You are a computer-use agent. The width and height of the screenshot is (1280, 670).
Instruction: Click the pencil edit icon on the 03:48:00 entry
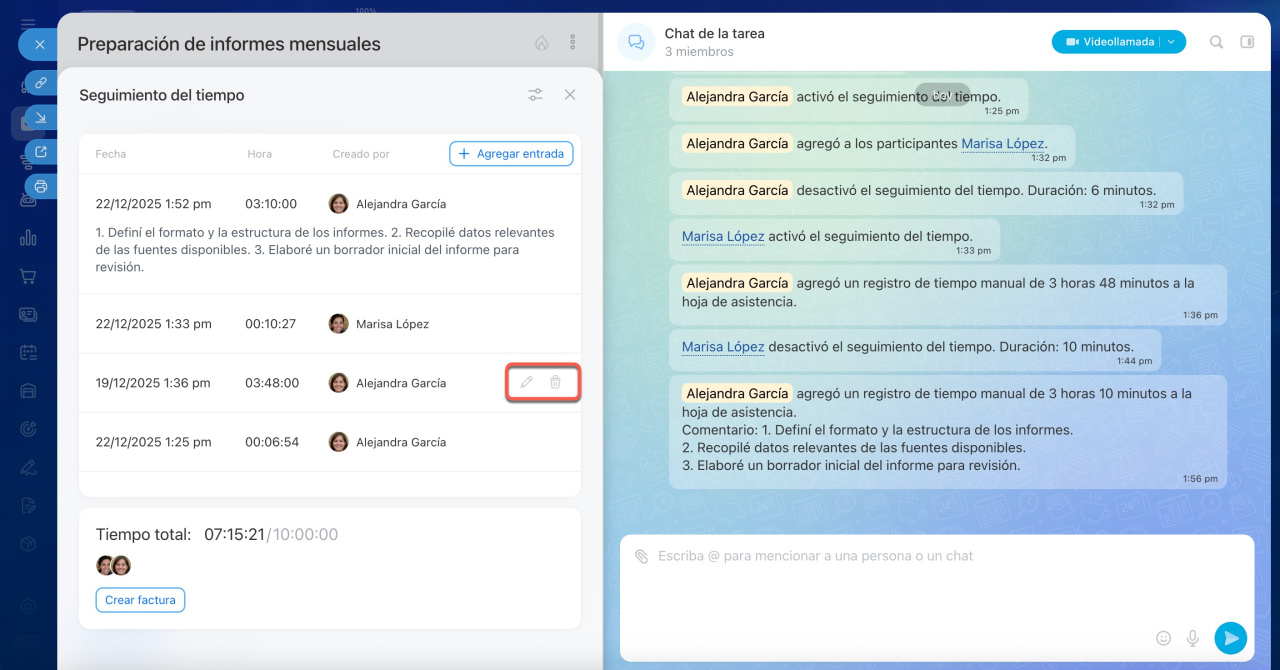527,382
